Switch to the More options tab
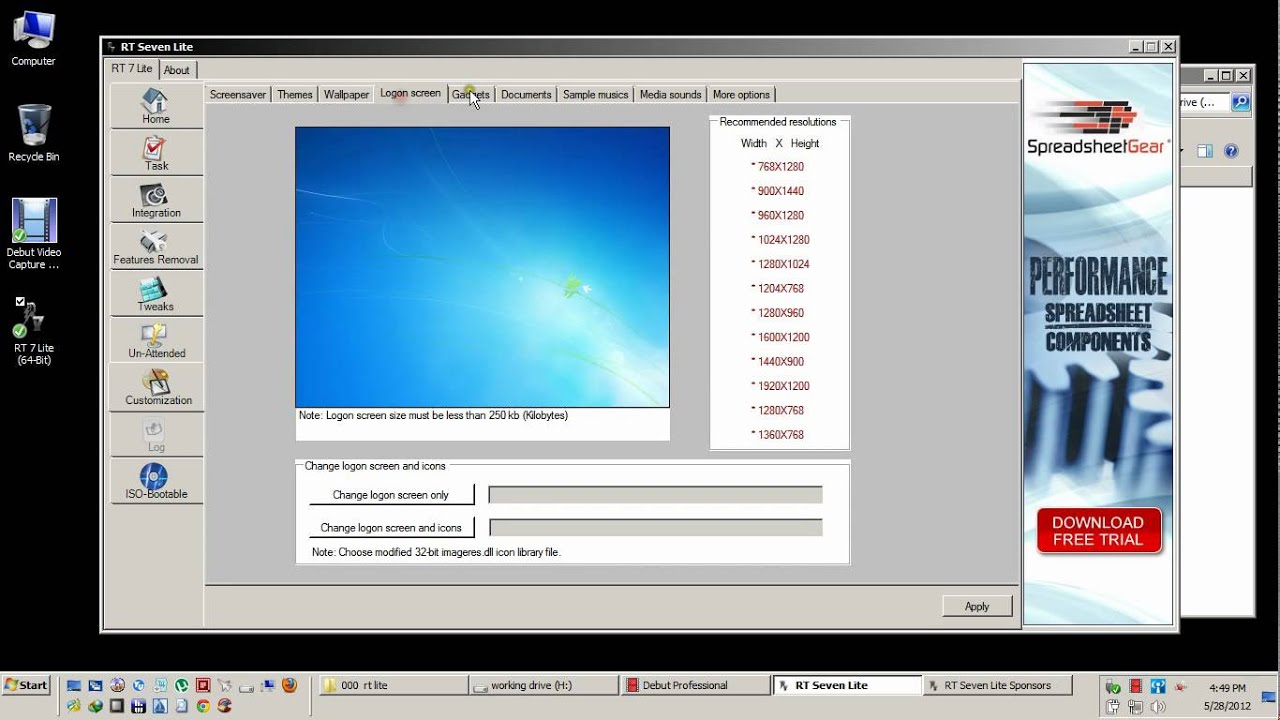Screen dimensions: 1280x720 coord(741,95)
